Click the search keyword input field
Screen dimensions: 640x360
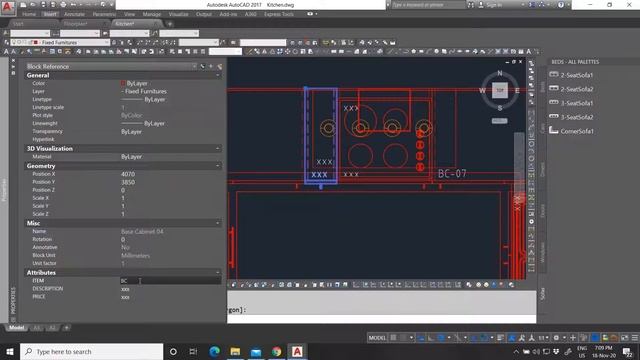tap(428, 5)
